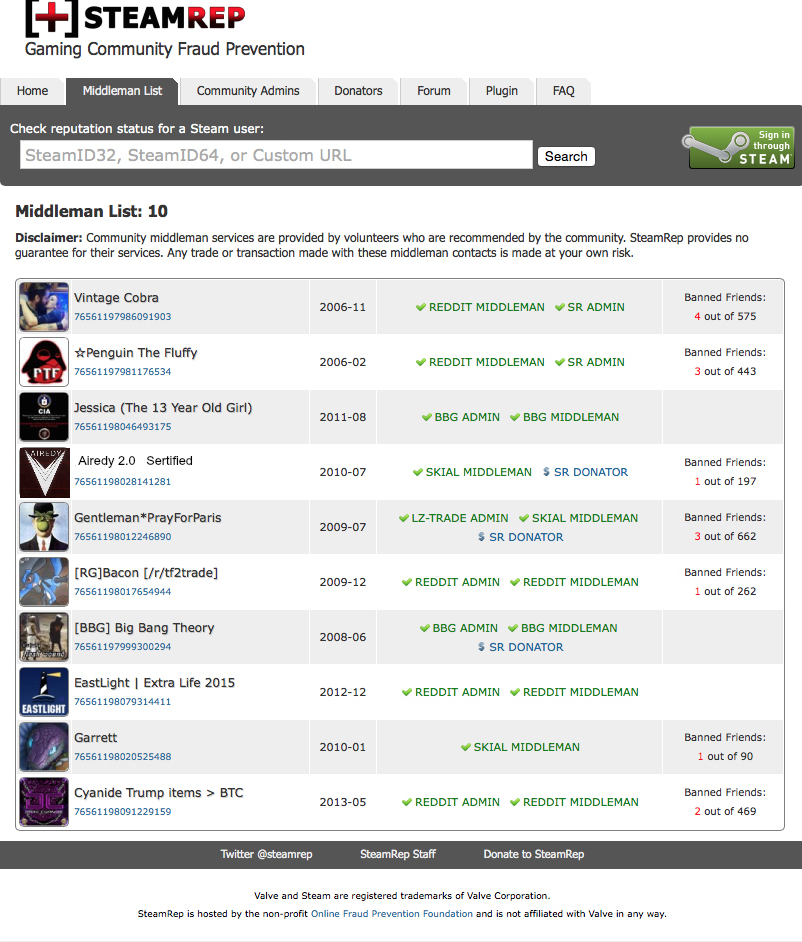The height and width of the screenshot is (942, 802).
Task: Click Airedy's SR DONATOR tag
Action: tap(586, 472)
